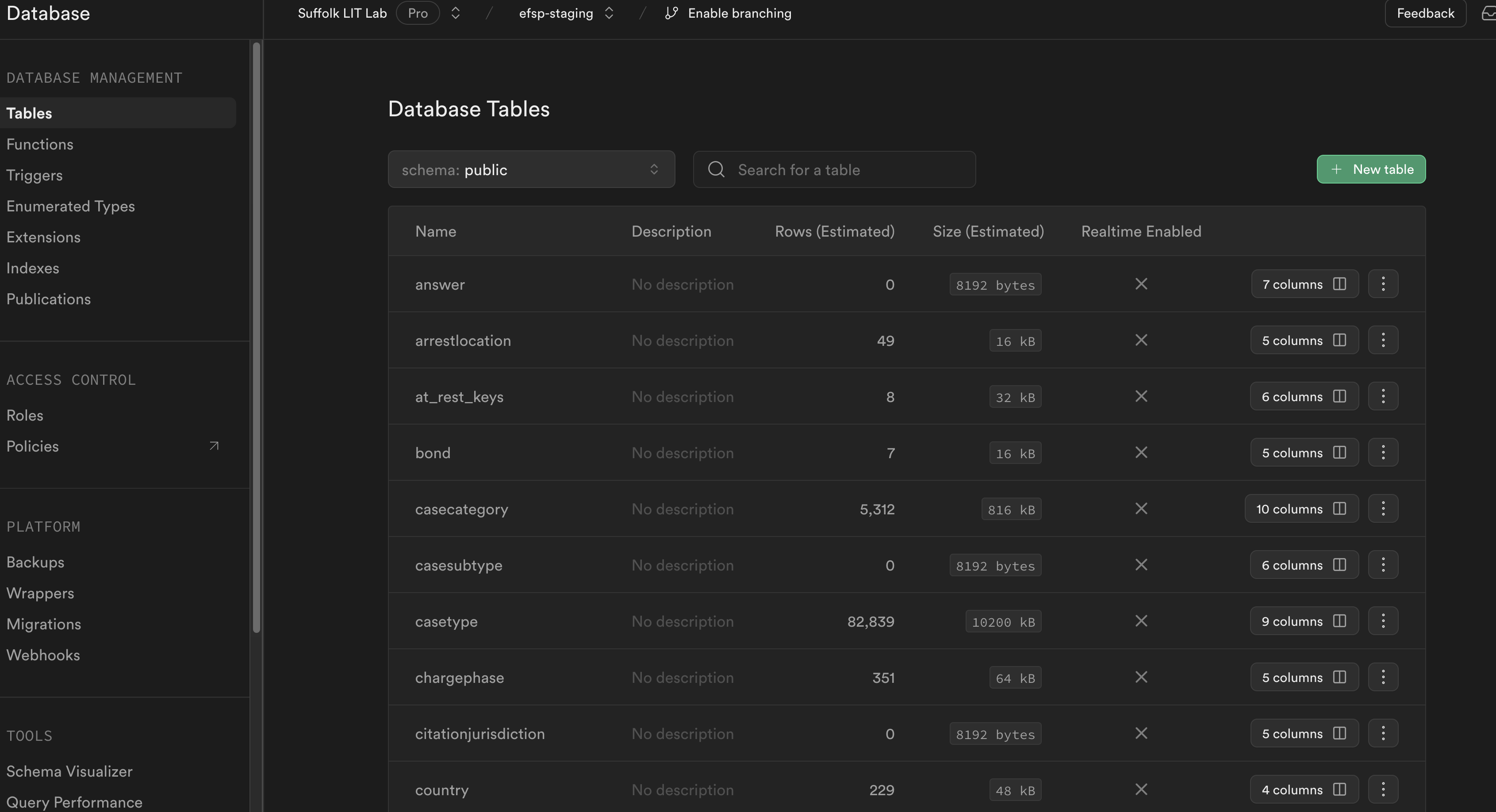Open Wrappers under Platform

40,593
